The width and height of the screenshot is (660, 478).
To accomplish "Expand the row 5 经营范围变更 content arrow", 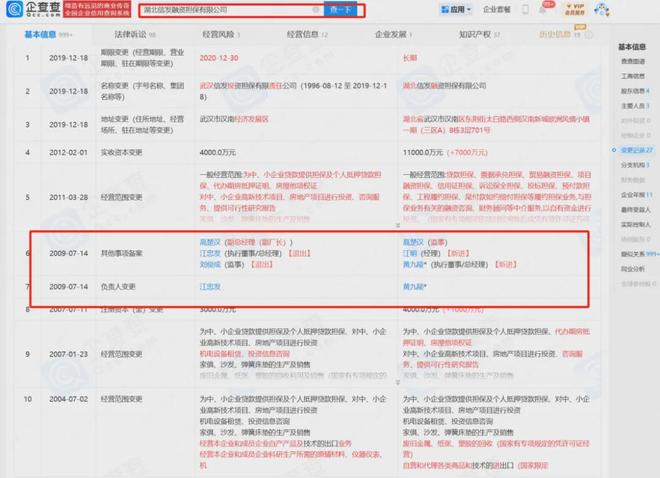I will click(398, 226).
